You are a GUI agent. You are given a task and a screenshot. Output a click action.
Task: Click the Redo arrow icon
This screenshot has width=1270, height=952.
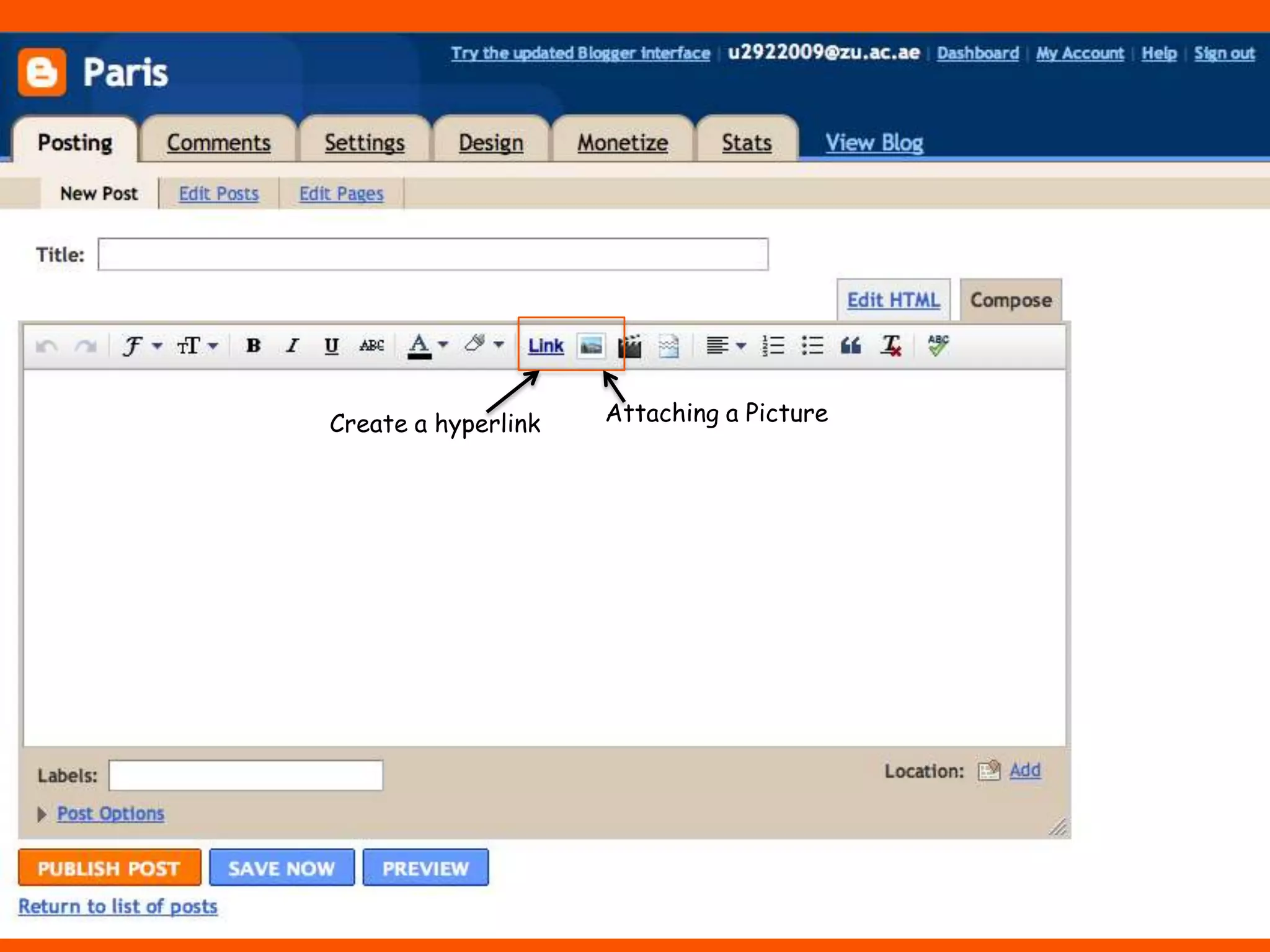pos(86,346)
